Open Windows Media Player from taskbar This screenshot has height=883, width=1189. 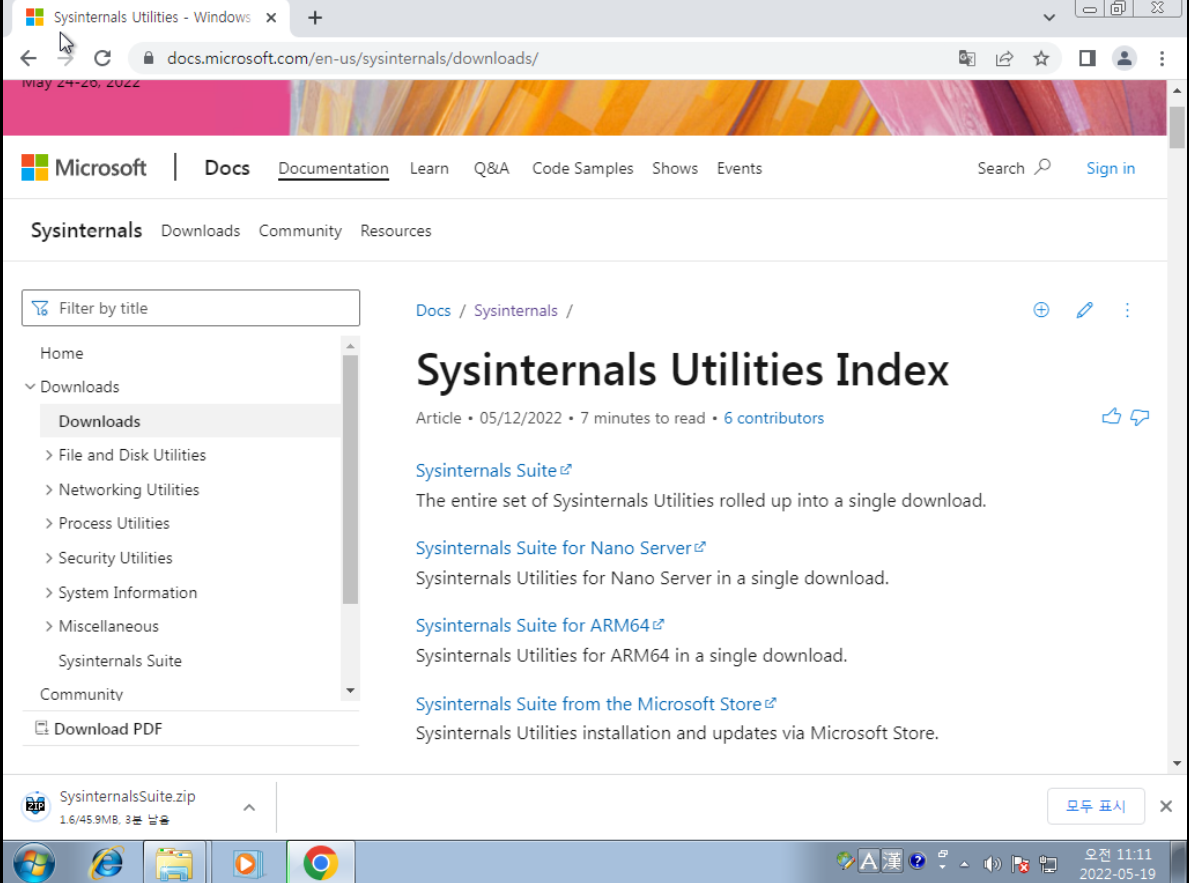click(x=246, y=863)
